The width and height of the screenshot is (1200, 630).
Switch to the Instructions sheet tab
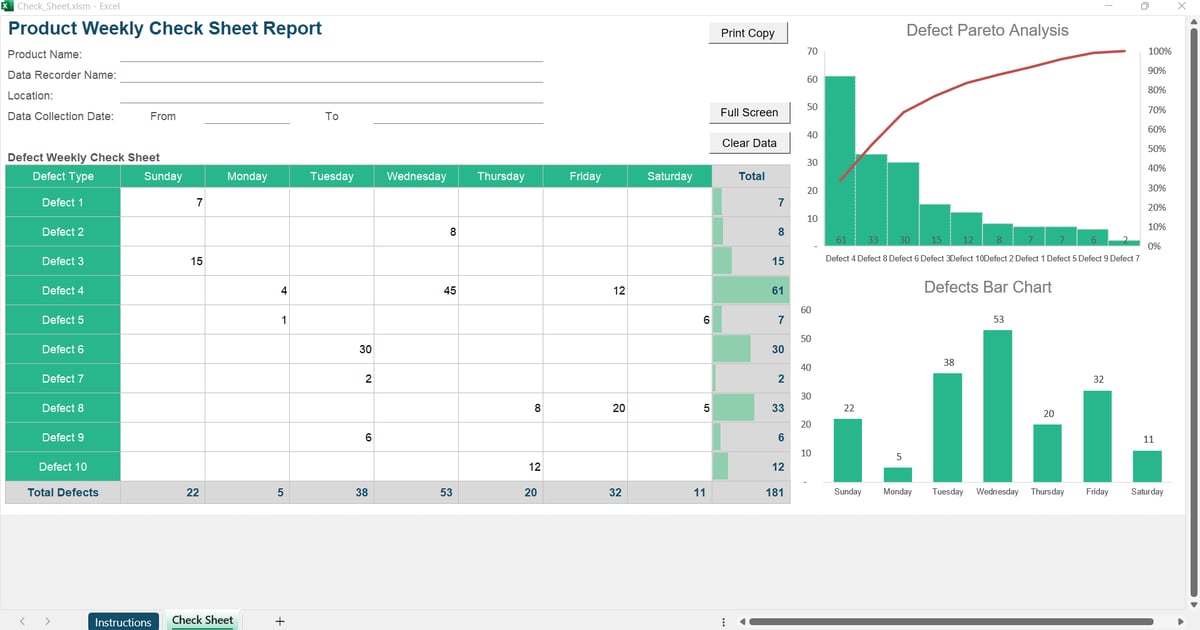click(x=123, y=621)
